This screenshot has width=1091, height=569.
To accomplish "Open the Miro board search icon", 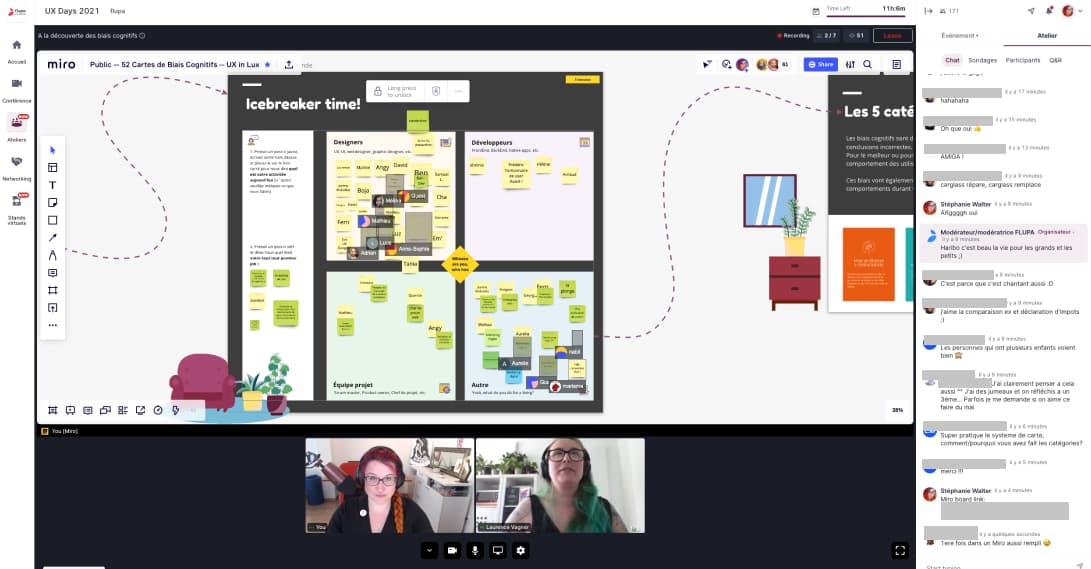I will click(x=867, y=64).
